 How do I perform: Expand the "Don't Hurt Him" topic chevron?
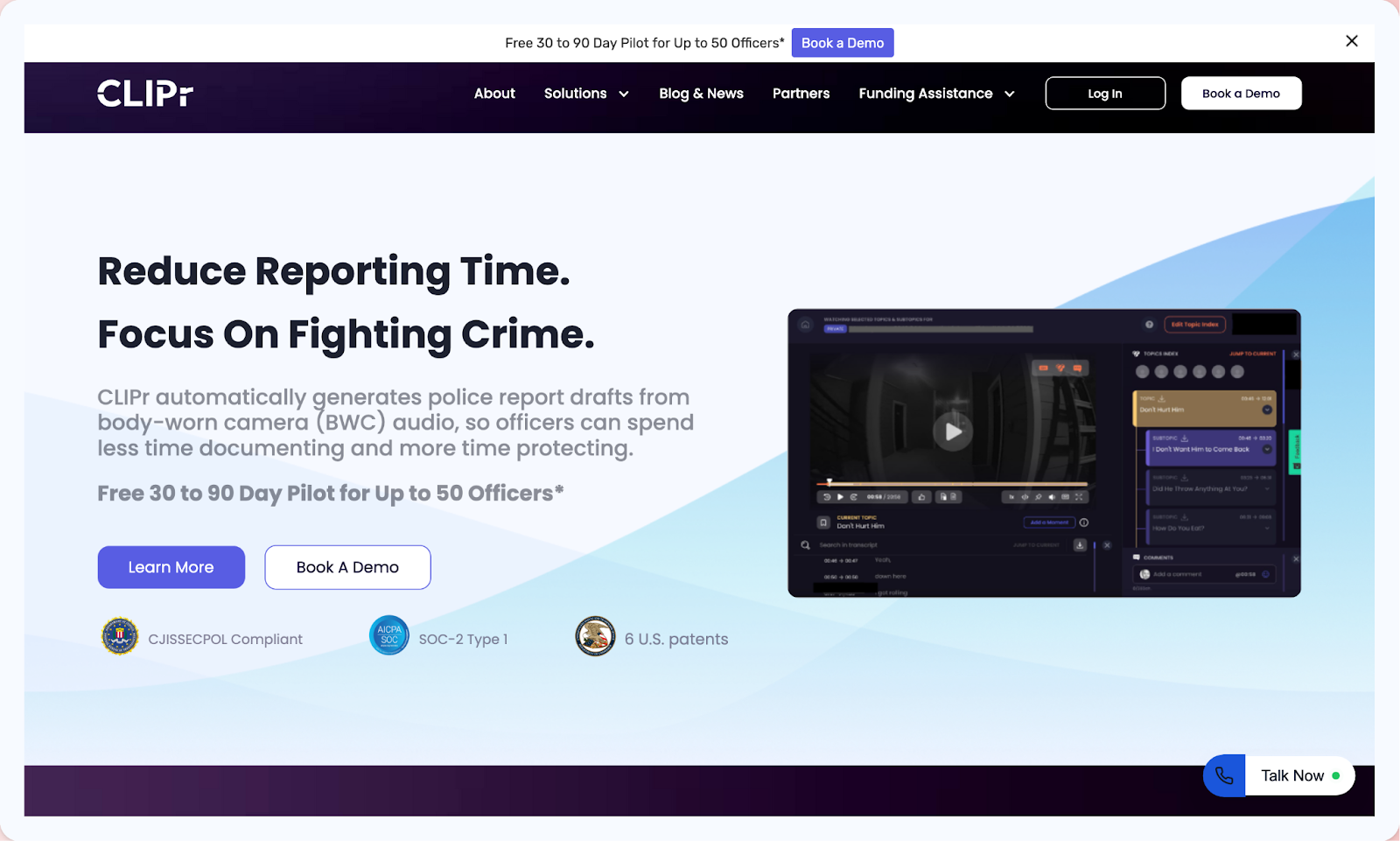tap(1267, 410)
